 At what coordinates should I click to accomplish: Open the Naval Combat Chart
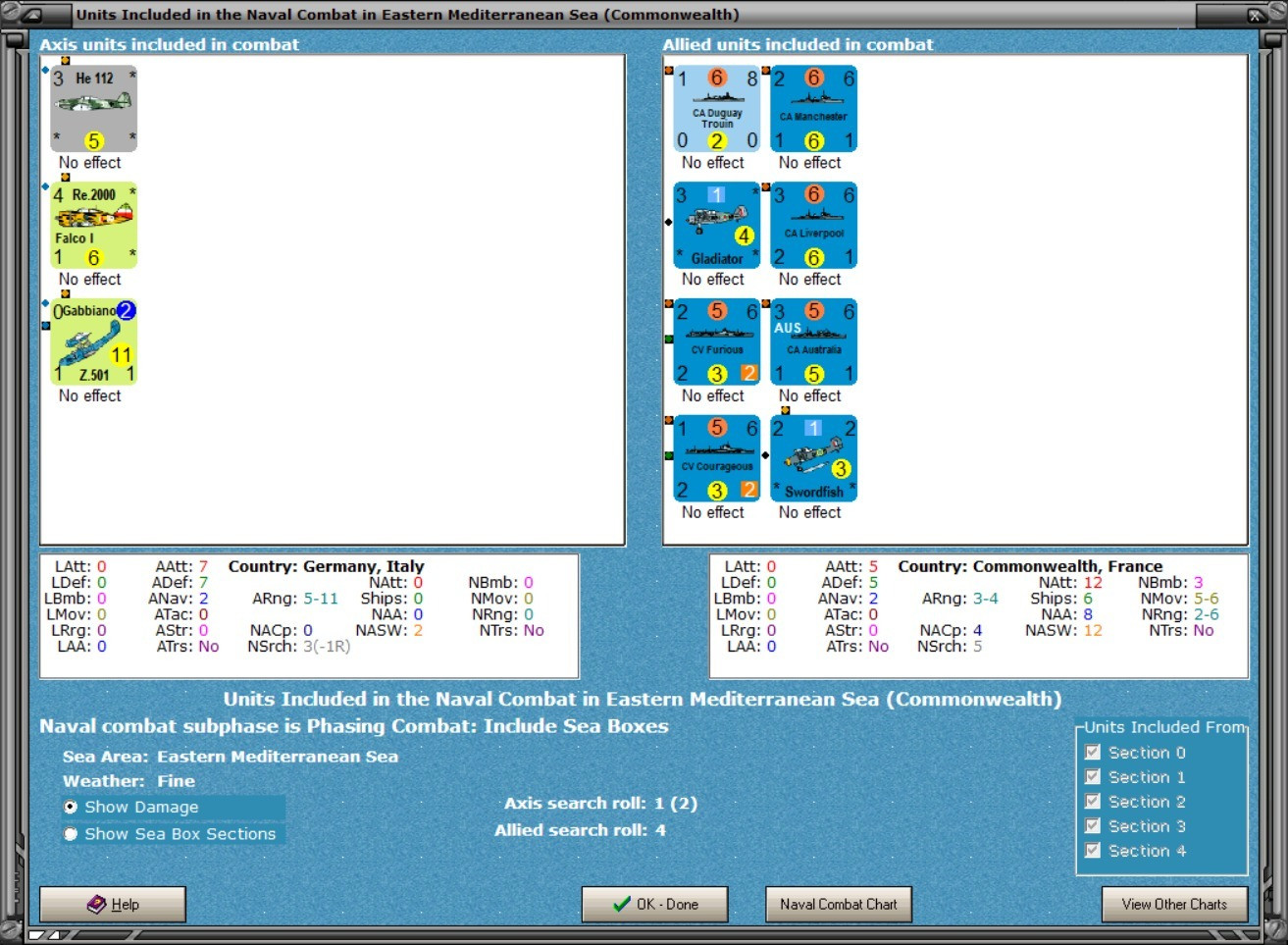[x=839, y=904]
